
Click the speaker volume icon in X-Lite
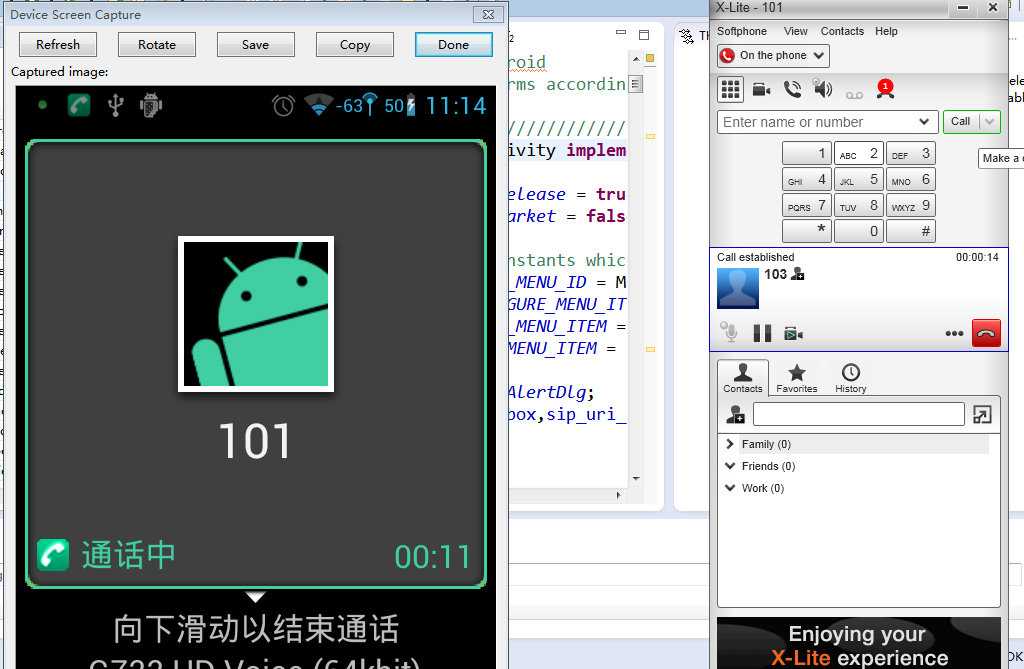(823, 88)
